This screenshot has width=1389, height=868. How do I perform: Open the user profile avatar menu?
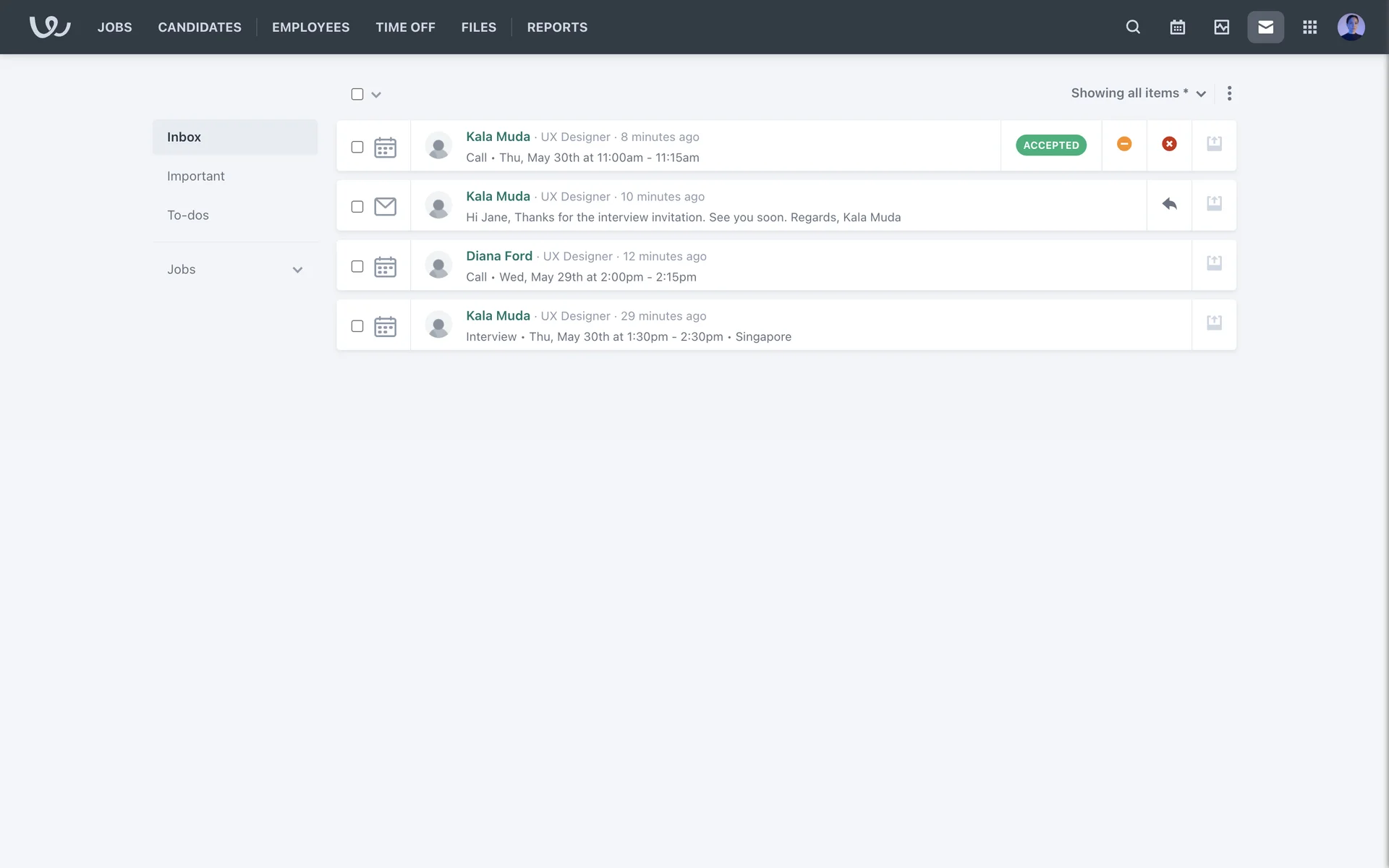tap(1351, 27)
